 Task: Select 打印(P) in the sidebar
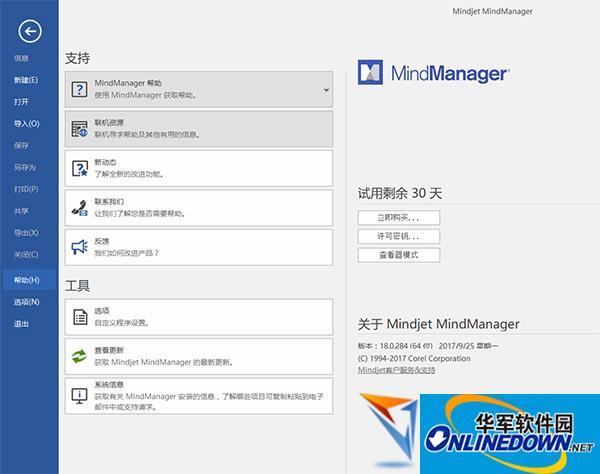(x=26, y=189)
